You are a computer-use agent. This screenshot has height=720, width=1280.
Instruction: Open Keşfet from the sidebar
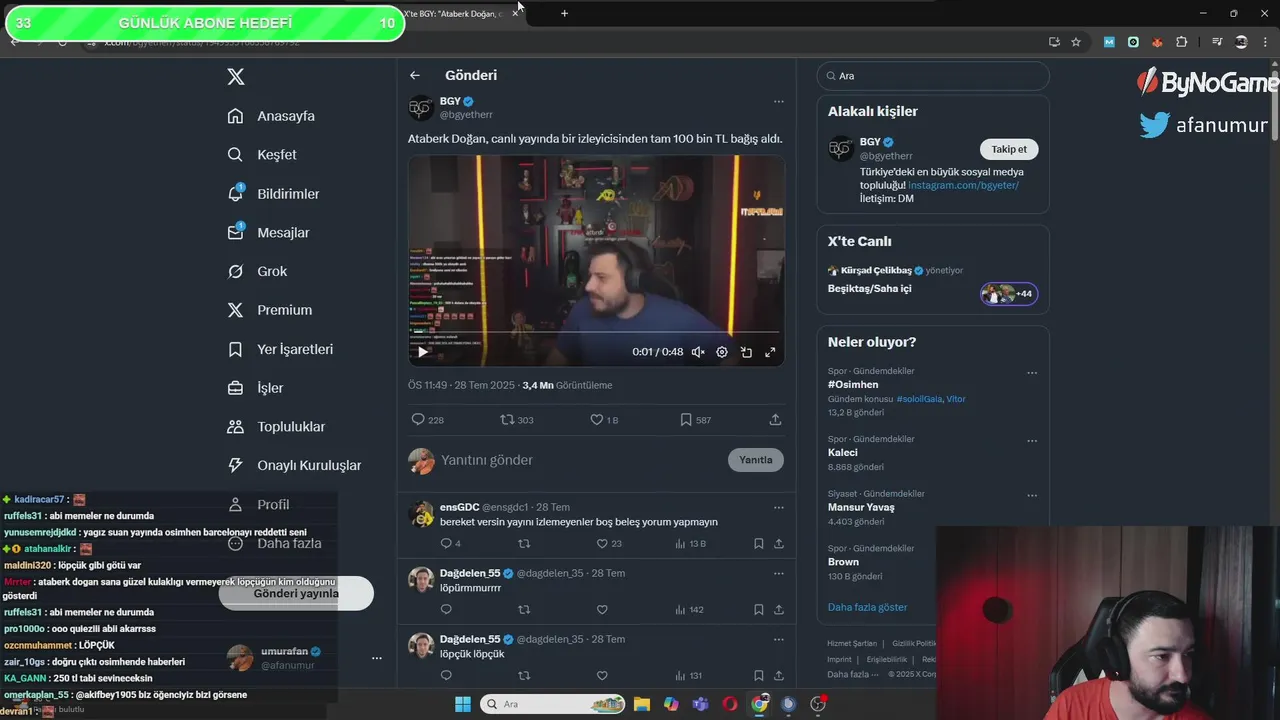click(x=262, y=155)
